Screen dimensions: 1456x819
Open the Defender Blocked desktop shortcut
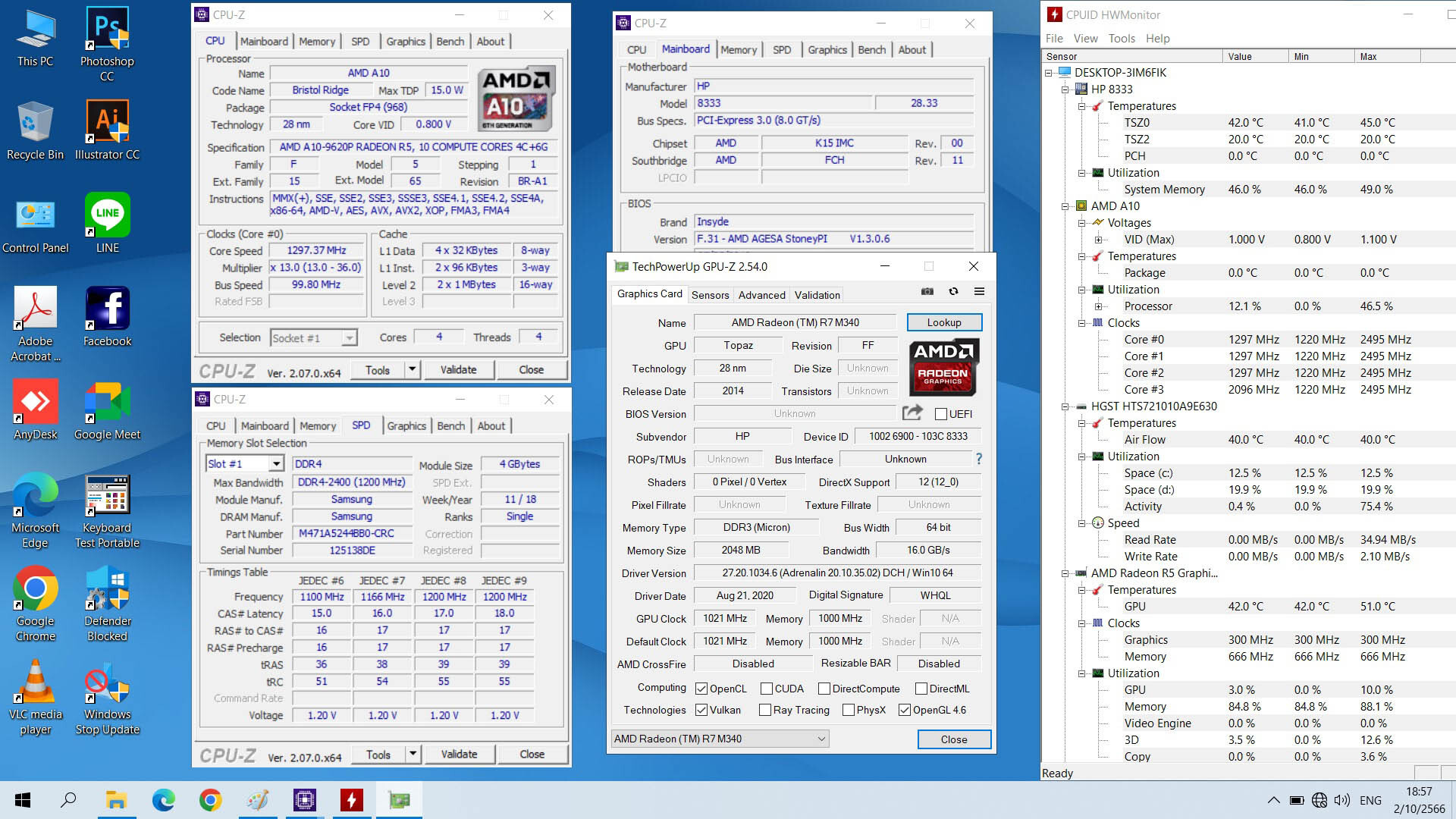(107, 604)
